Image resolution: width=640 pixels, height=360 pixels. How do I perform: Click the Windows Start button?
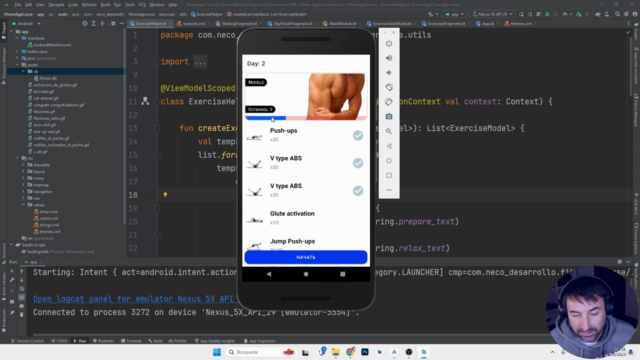217,352
